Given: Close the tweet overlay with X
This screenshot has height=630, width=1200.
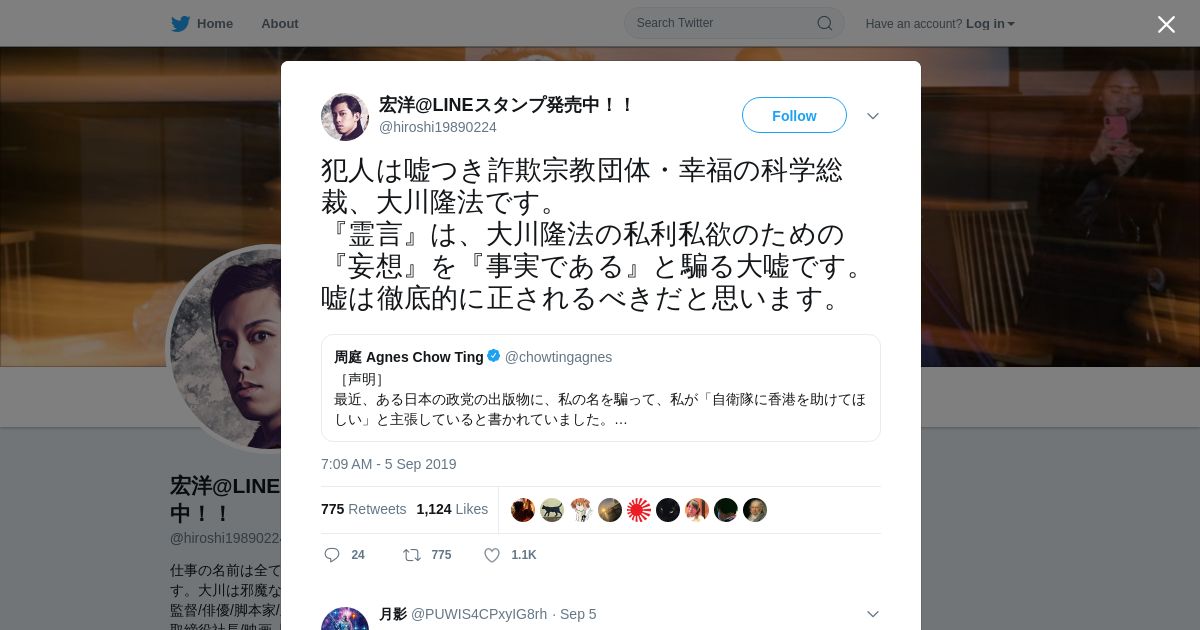Looking at the screenshot, I should 1166,24.
